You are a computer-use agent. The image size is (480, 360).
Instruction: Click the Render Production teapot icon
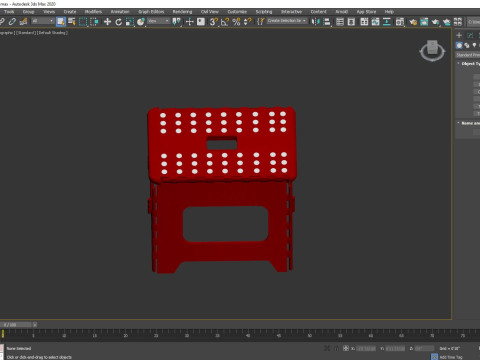[x=435, y=22]
